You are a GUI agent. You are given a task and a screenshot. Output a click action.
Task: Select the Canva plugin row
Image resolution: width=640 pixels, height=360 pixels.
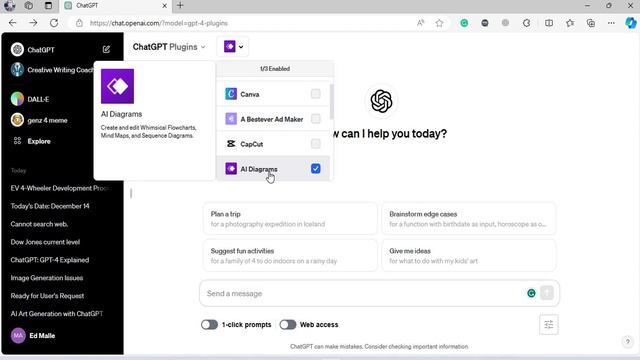(x=273, y=94)
